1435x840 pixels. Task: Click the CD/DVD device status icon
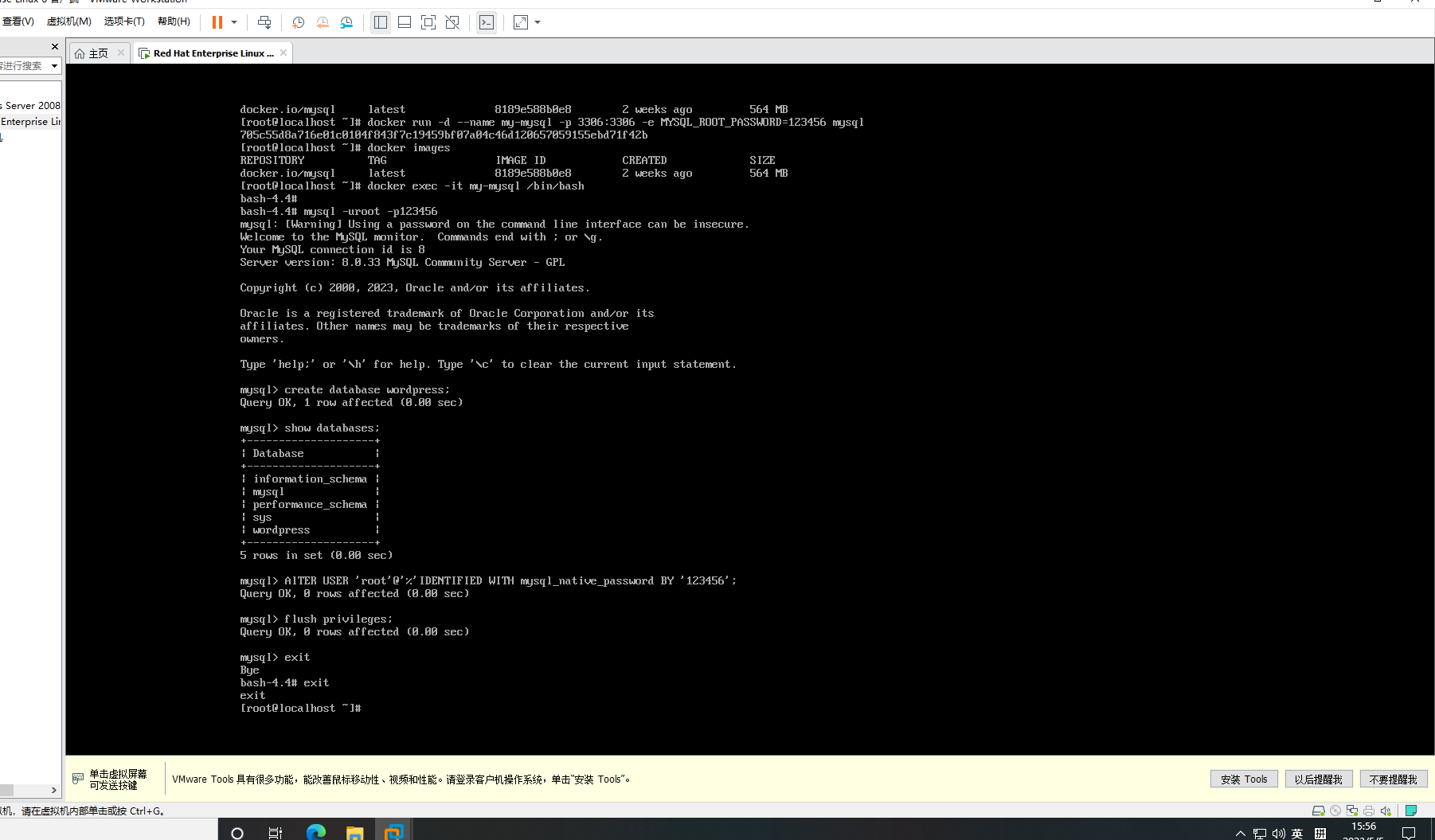pos(1335,811)
